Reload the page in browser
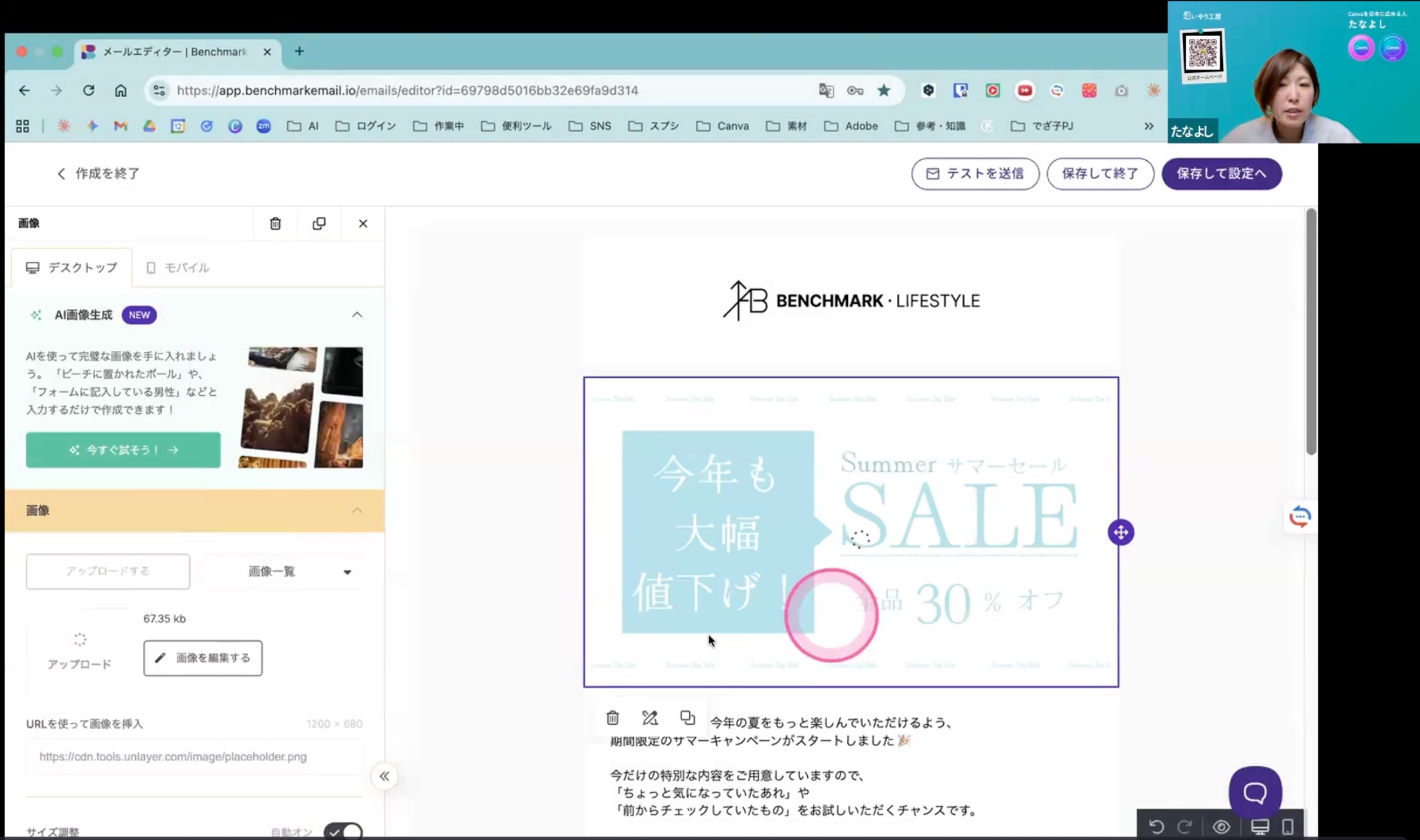 88,90
